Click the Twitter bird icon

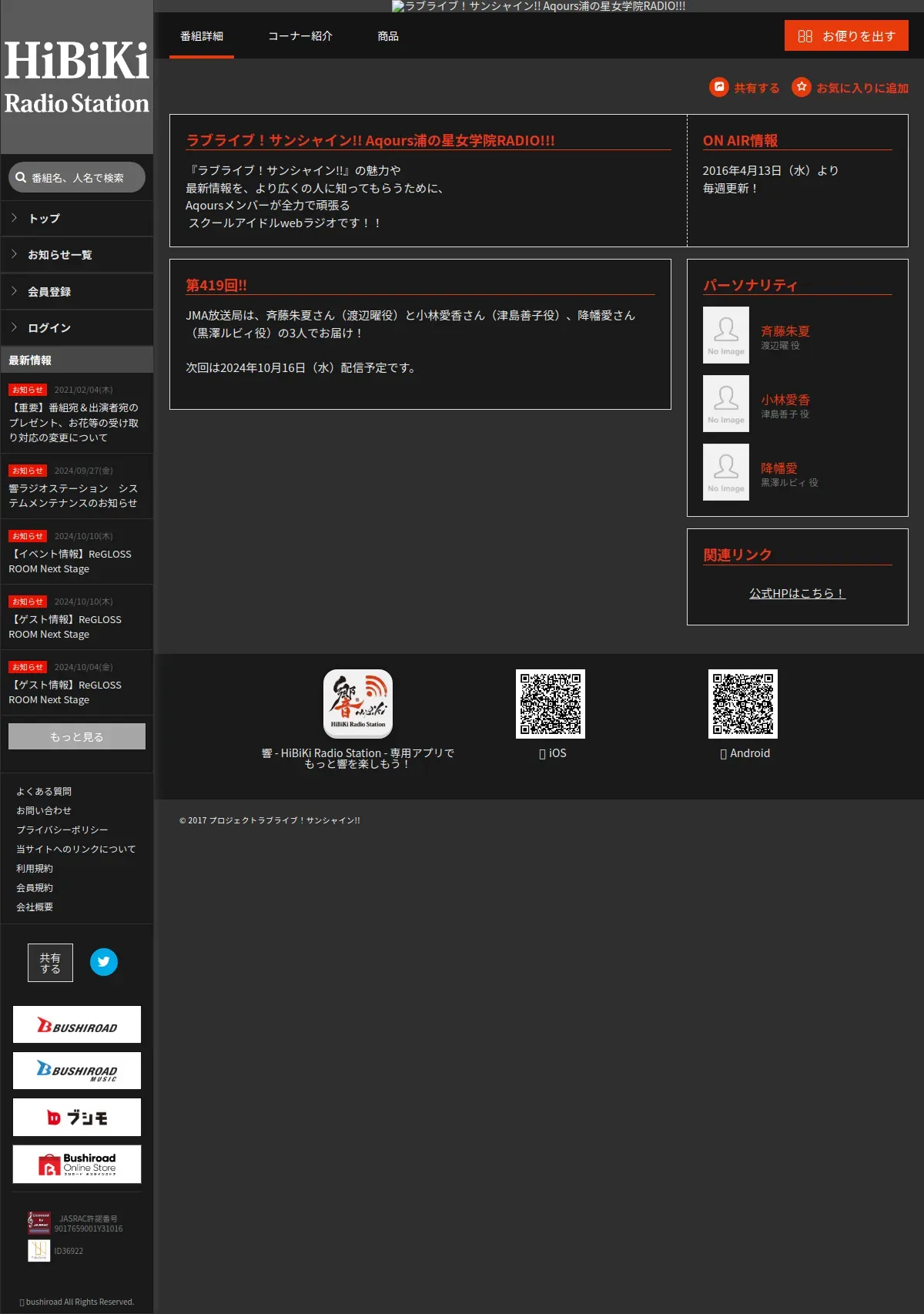coord(104,962)
